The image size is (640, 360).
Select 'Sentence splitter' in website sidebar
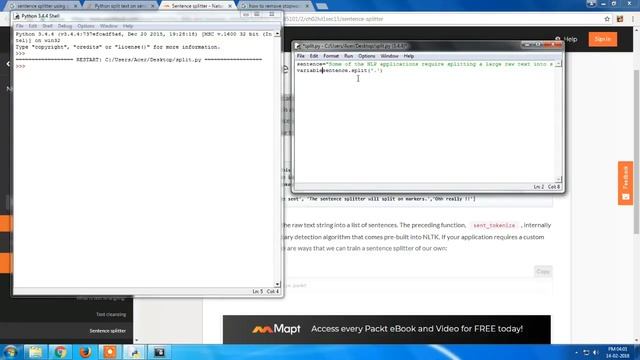(x=108, y=331)
